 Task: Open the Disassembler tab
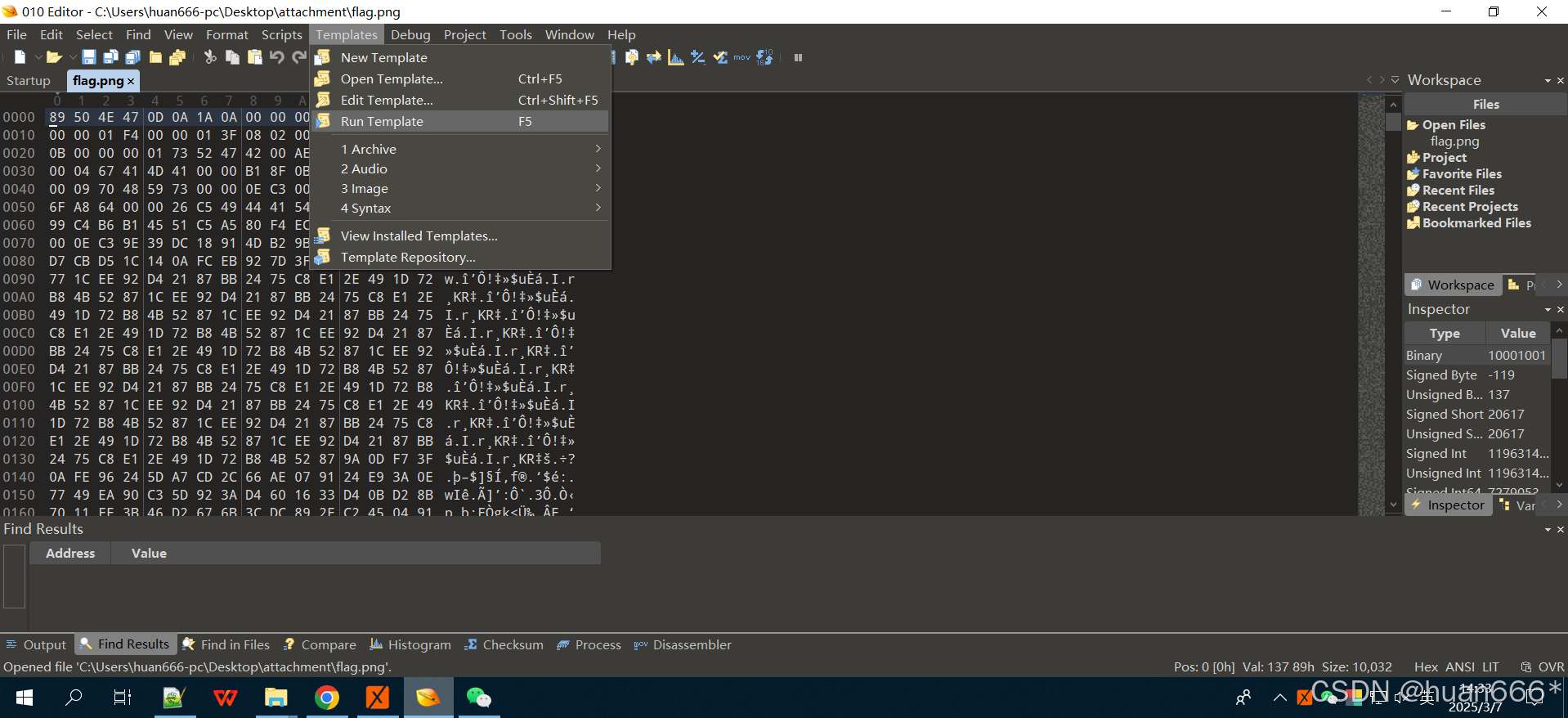tap(683, 644)
